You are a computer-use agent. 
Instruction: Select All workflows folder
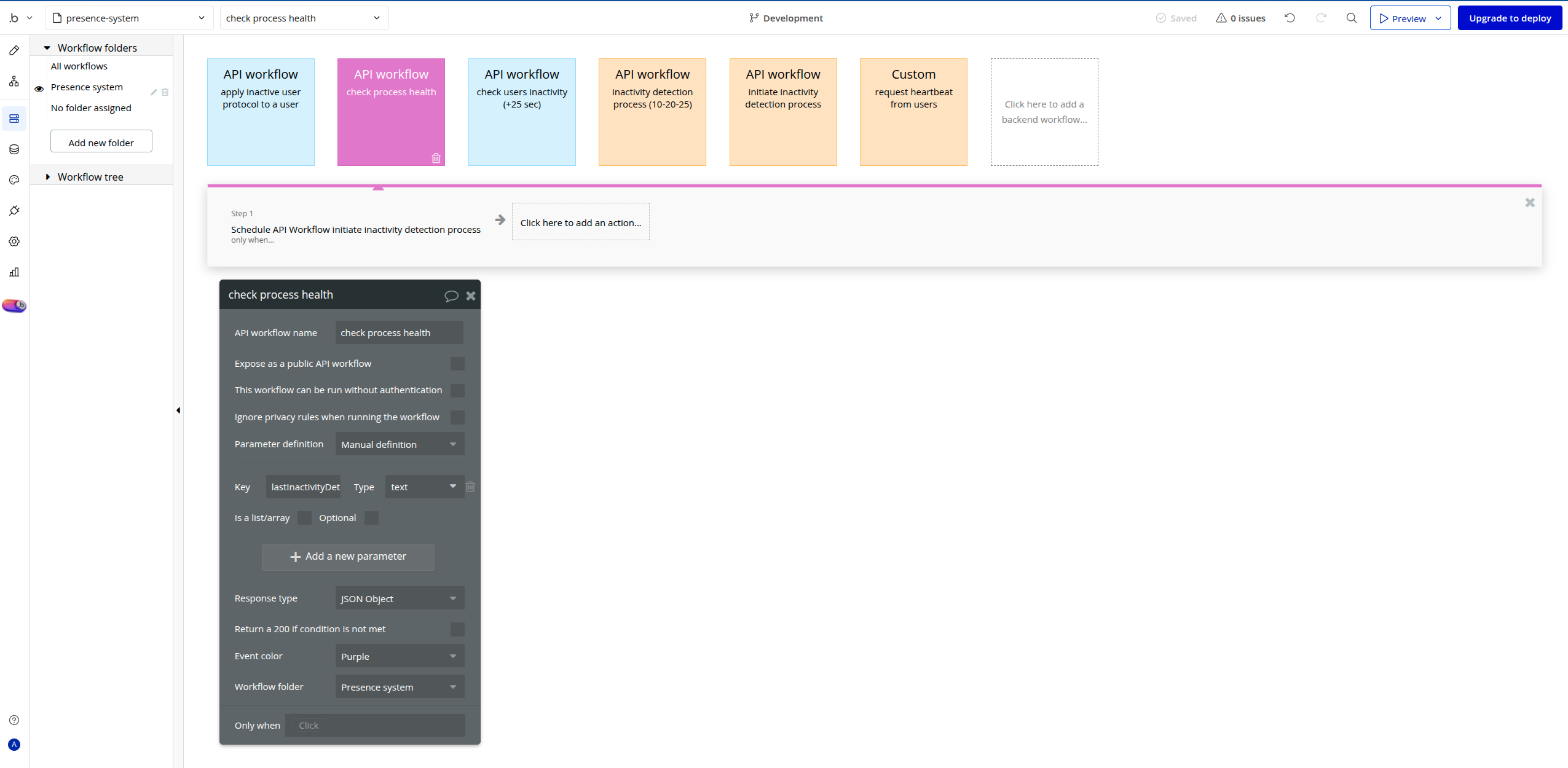[79, 66]
